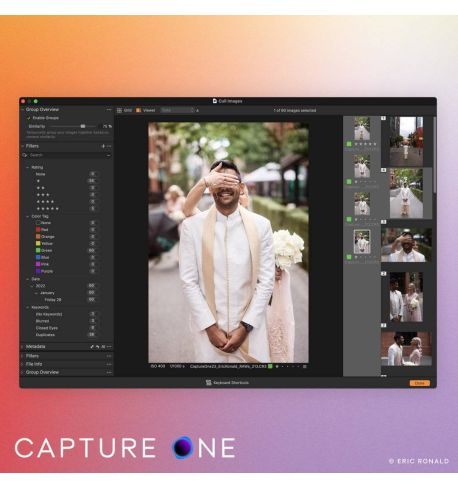Collapse the Date filter section
Viewport: 458px width, 488px height.
pyautogui.click(x=28, y=279)
